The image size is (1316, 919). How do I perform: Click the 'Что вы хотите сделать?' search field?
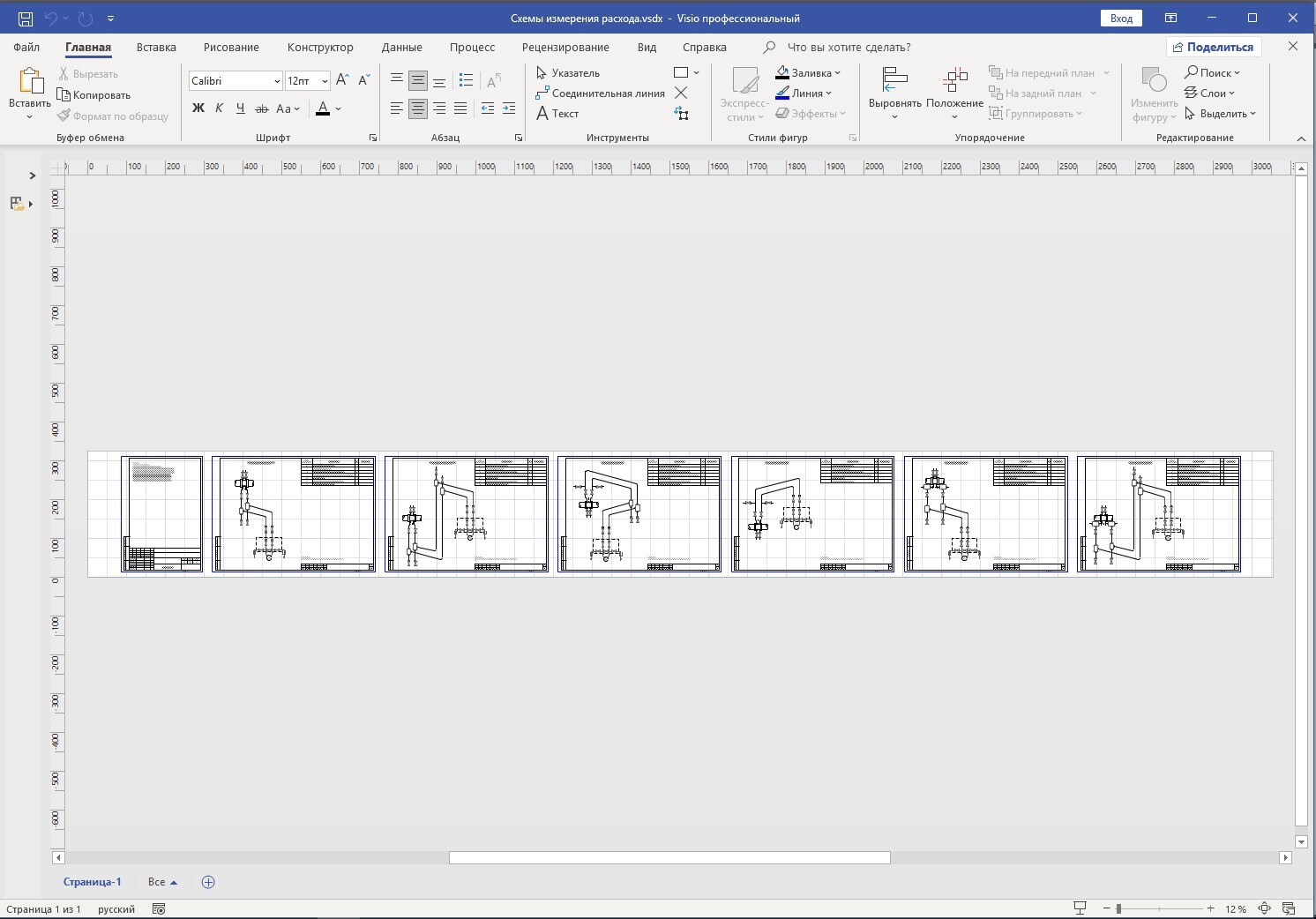point(849,48)
